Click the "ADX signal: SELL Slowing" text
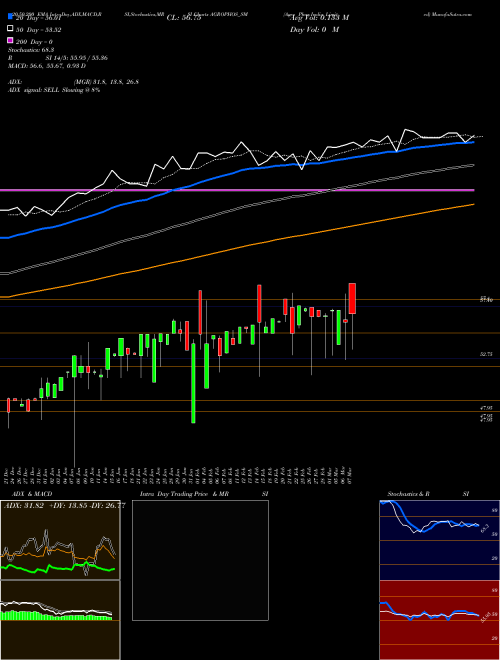500x660 pixels. [x=43, y=90]
